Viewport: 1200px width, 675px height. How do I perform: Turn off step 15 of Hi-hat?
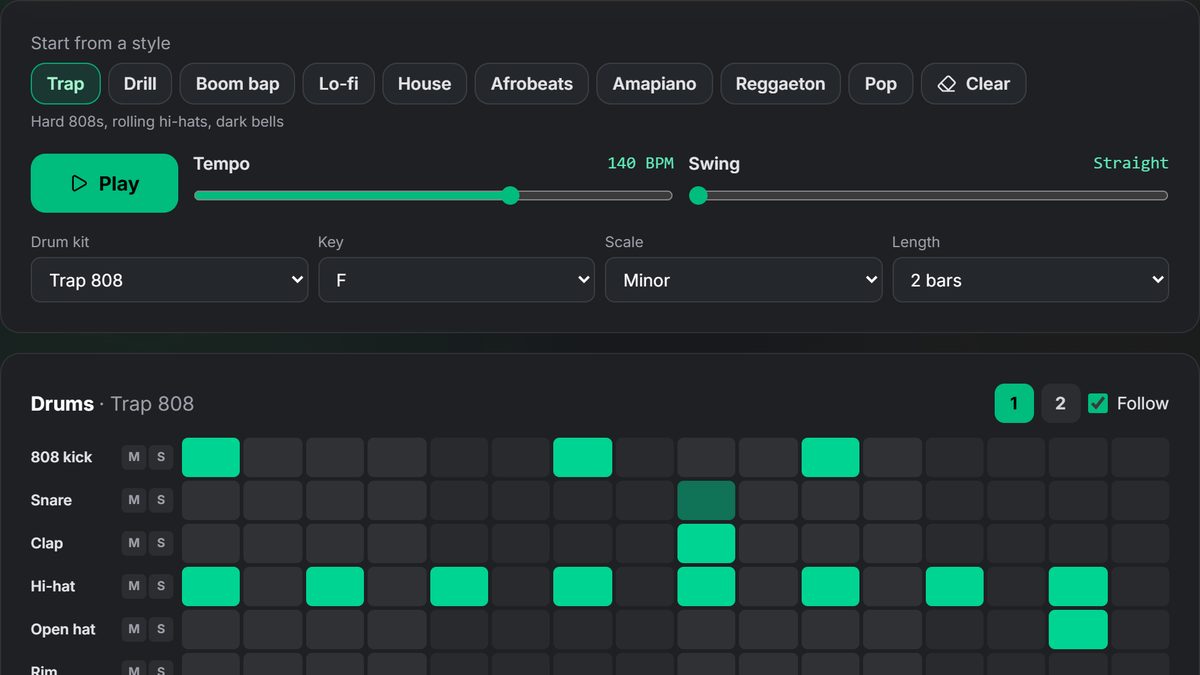tap(1078, 586)
